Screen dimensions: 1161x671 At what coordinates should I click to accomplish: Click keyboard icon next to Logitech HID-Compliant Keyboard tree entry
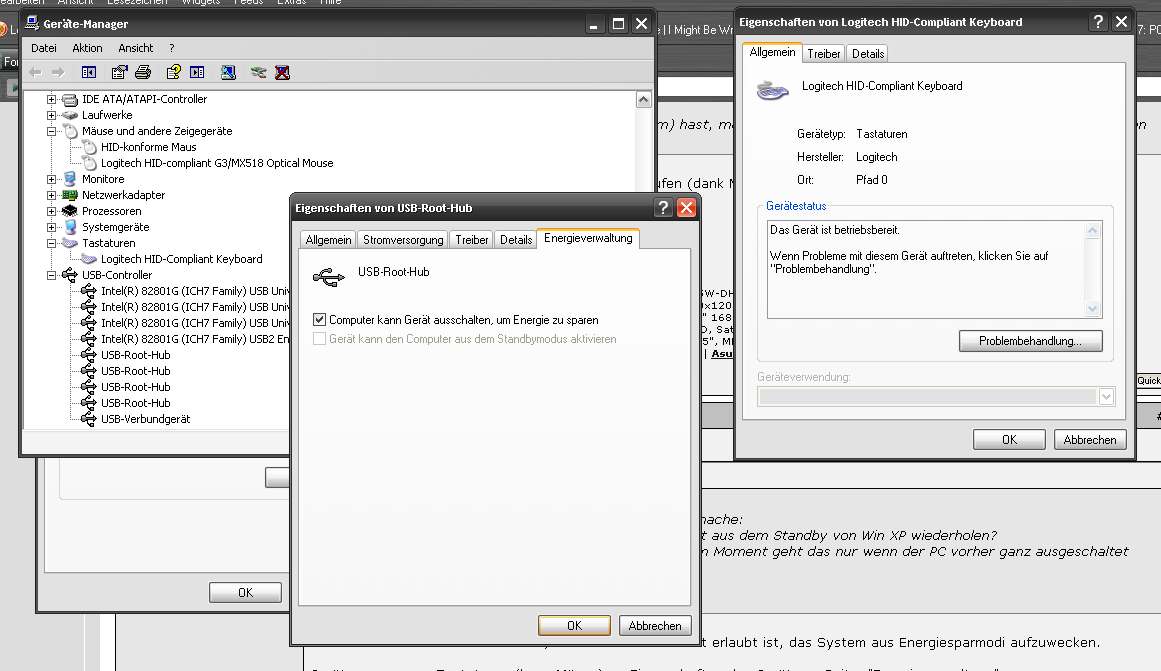[x=89, y=259]
